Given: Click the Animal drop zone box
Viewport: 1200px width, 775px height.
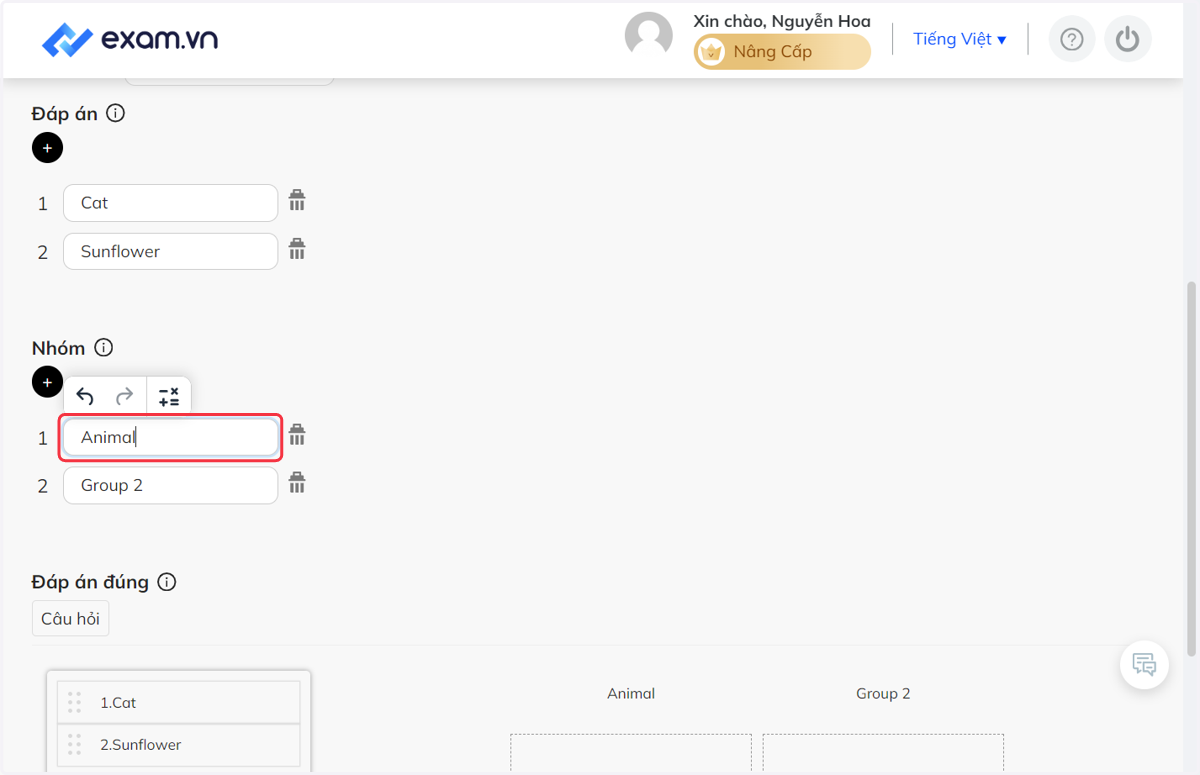Looking at the screenshot, I should pos(631,753).
